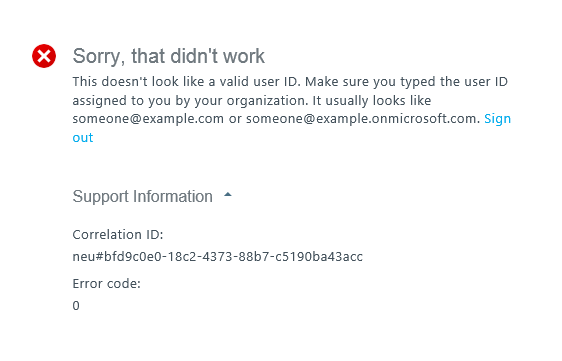Click the sentence "This doesn't look like a valid user ID."

186,82
